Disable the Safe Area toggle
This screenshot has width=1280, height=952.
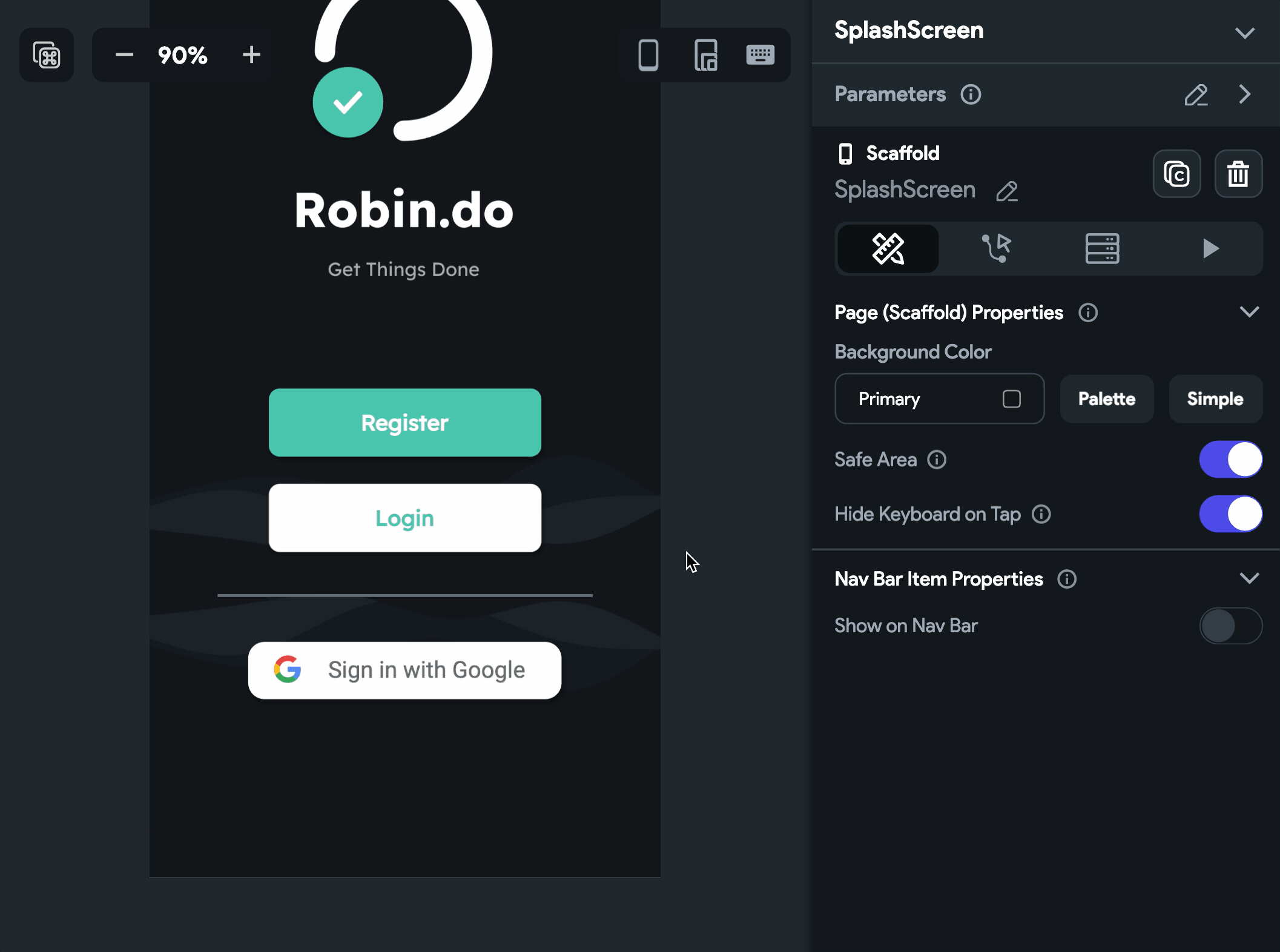click(x=1230, y=460)
